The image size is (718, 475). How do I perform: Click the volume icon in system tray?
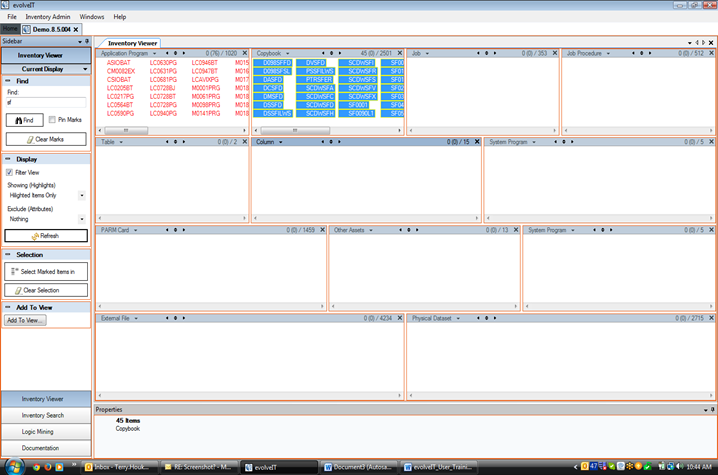point(680,467)
